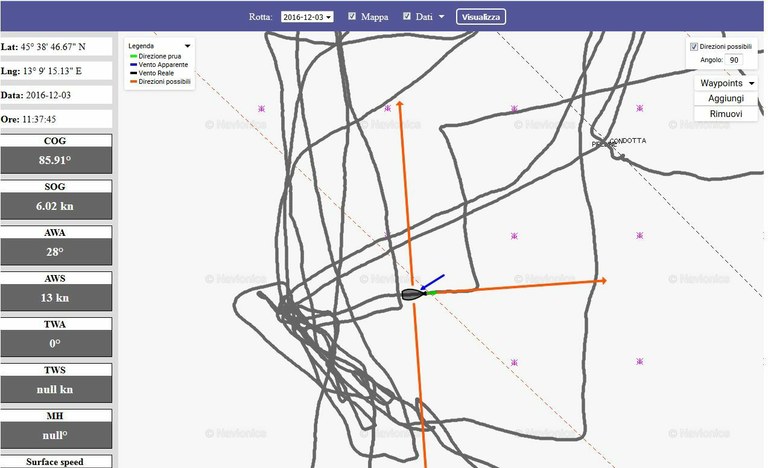Uncheck the Direzioni possibili checkbox

(695, 46)
